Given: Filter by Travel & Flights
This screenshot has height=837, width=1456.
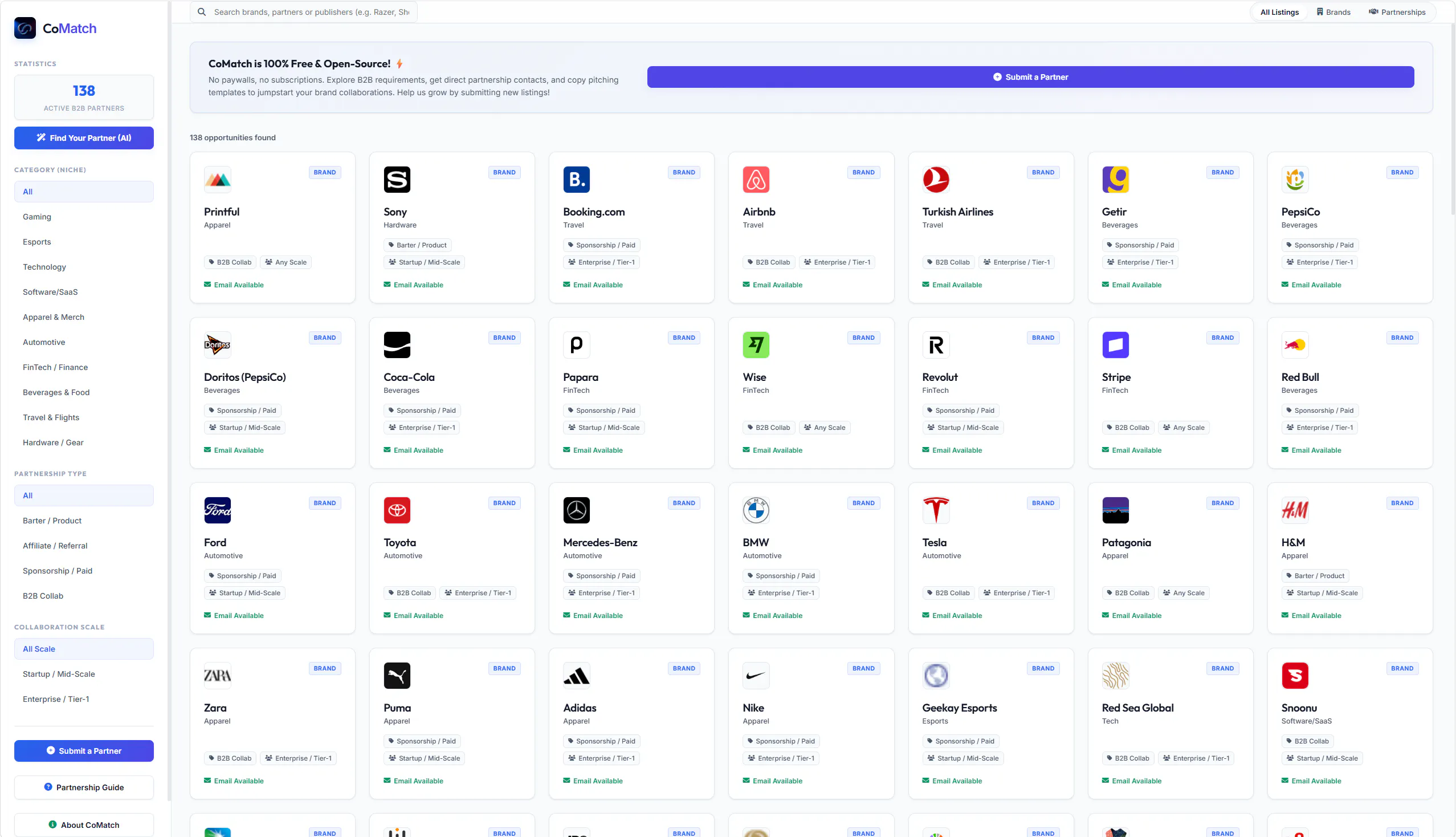Looking at the screenshot, I should point(84,417).
